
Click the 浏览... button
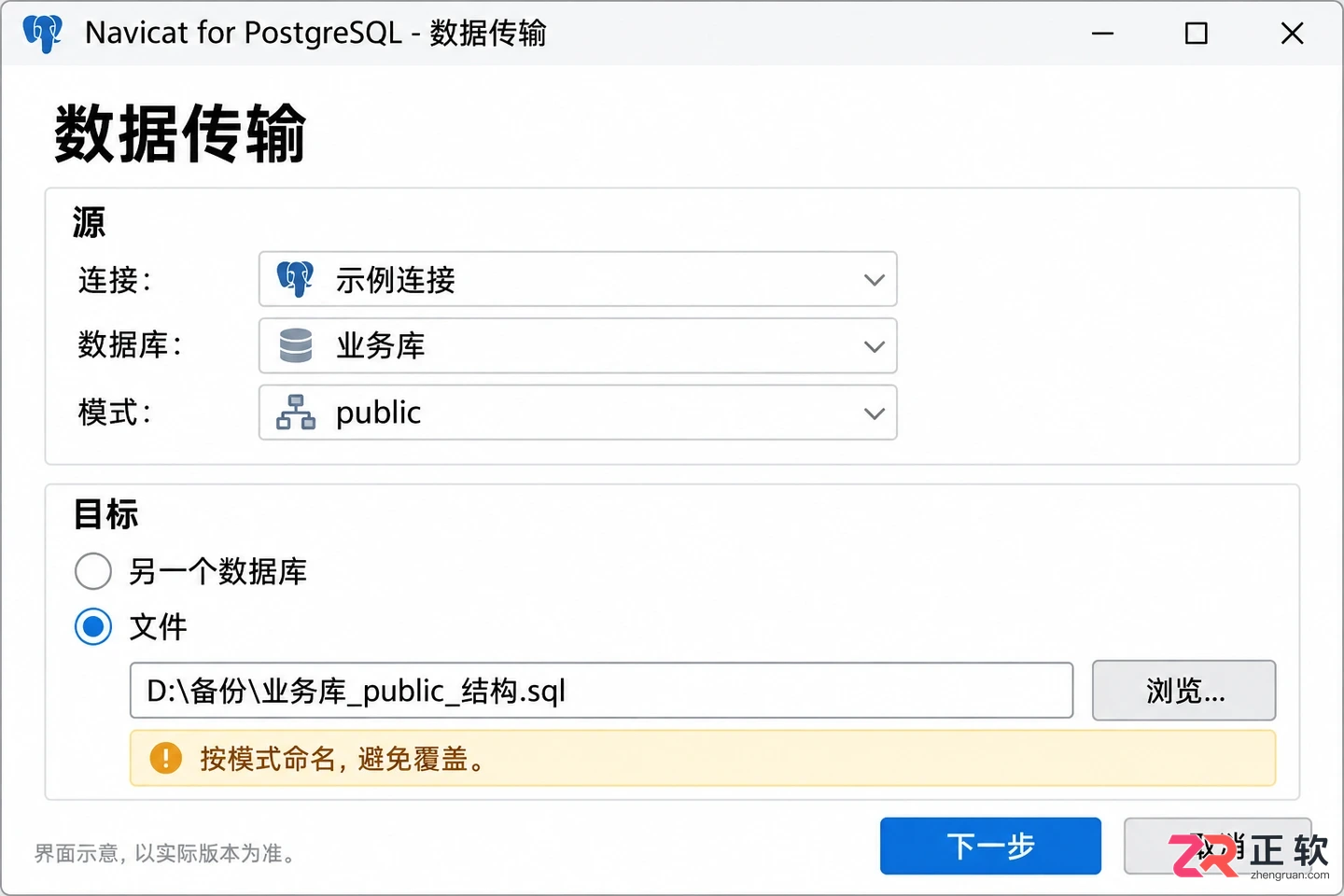tap(1183, 691)
